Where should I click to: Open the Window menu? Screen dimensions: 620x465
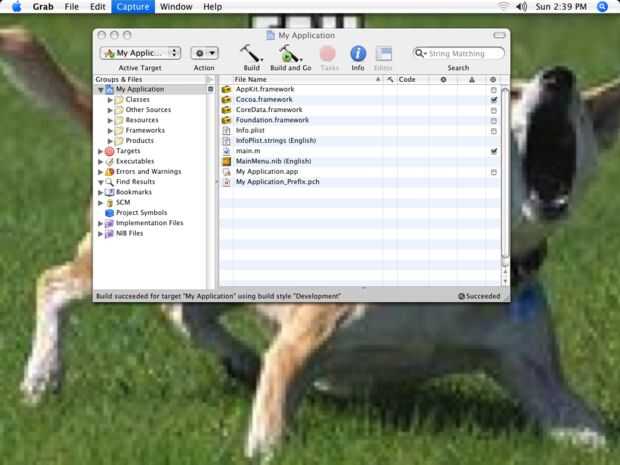coord(176,6)
